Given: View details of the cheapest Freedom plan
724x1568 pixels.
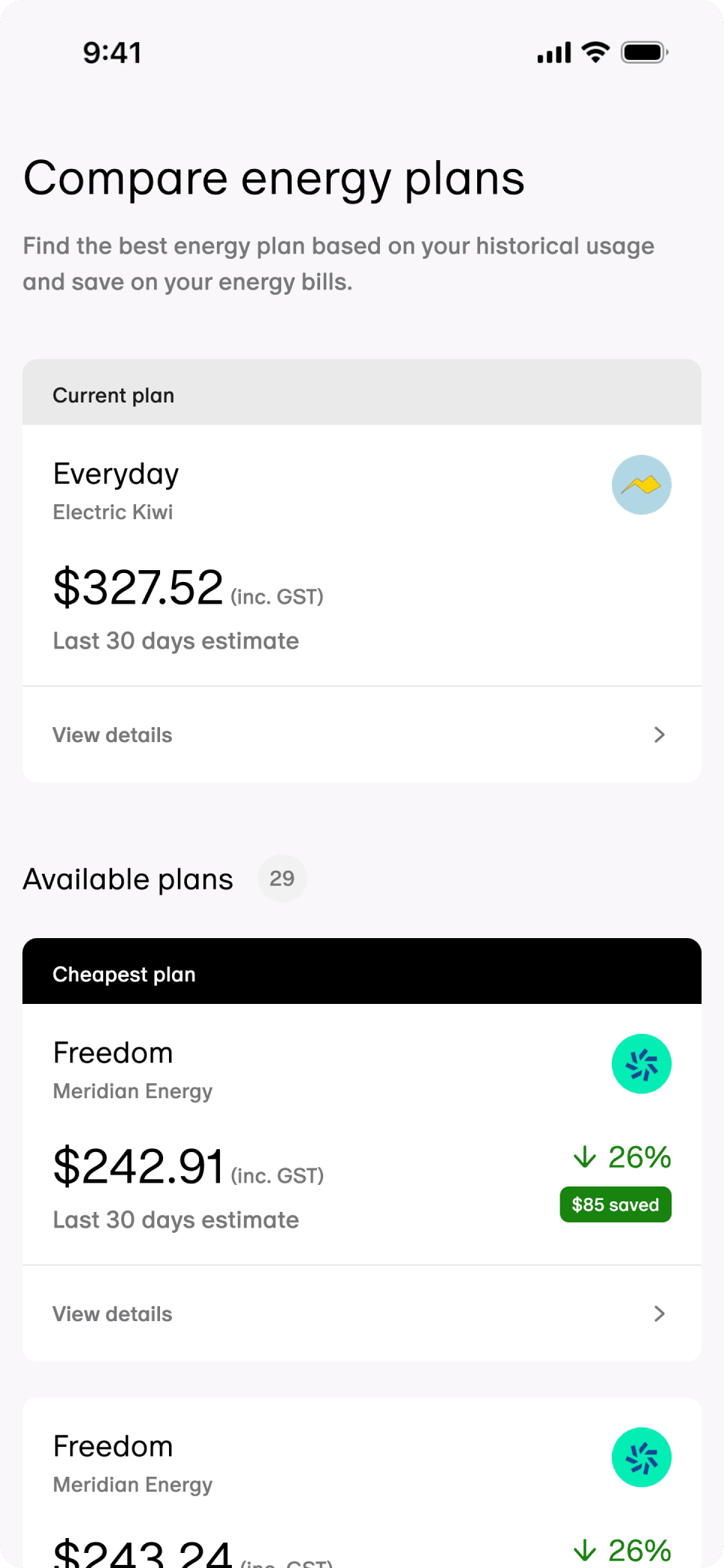Looking at the screenshot, I should click(112, 1314).
